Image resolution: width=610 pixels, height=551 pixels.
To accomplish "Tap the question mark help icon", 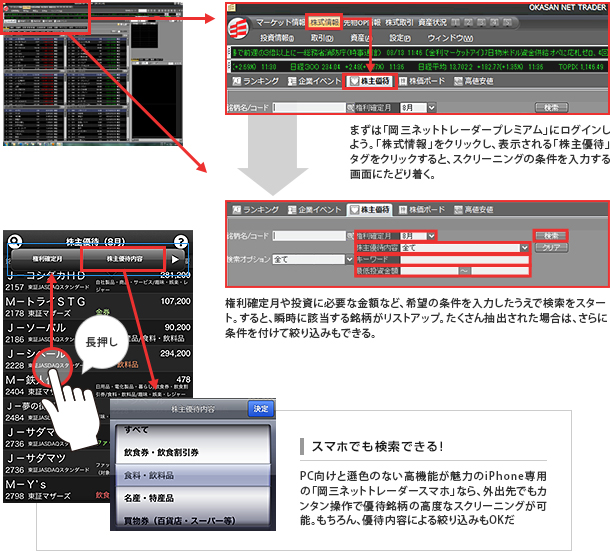I will (181, 241).
